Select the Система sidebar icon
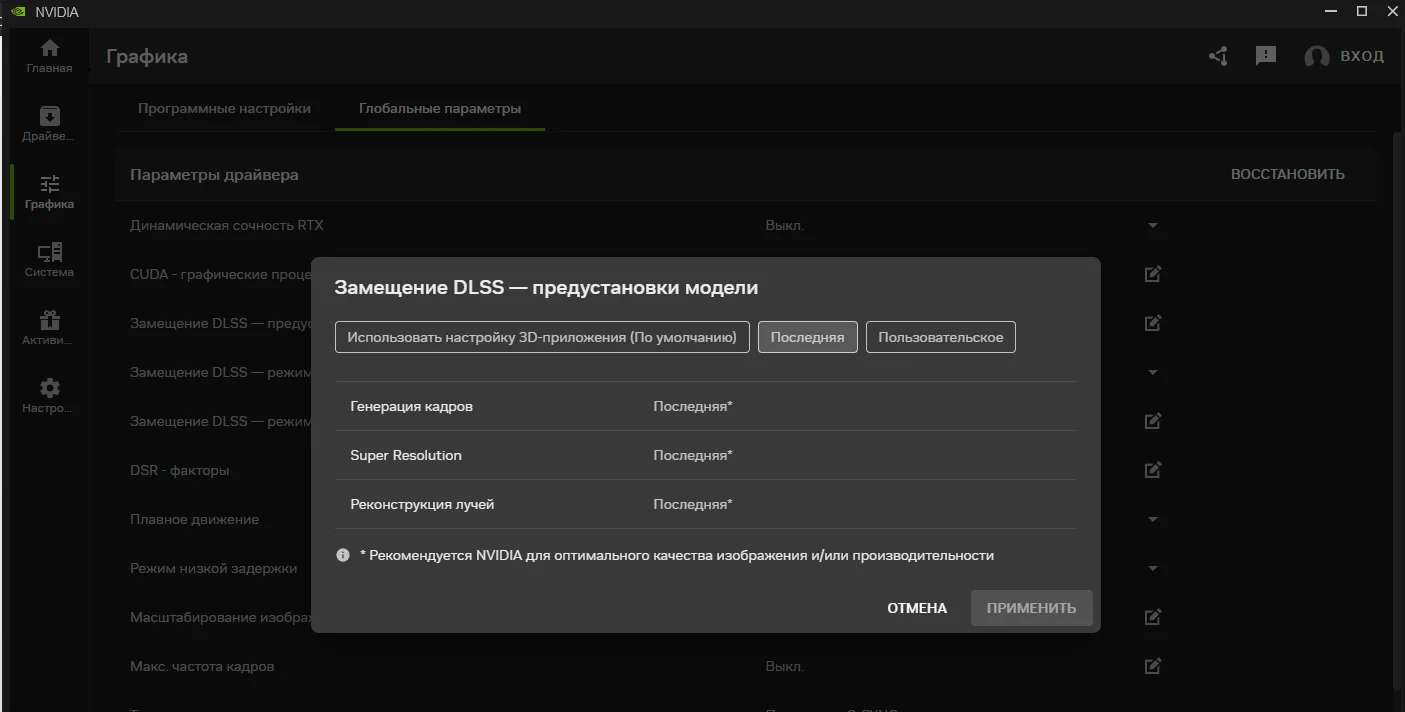The height and width of the screenshot is (712, 1405). tap(49, 260)
